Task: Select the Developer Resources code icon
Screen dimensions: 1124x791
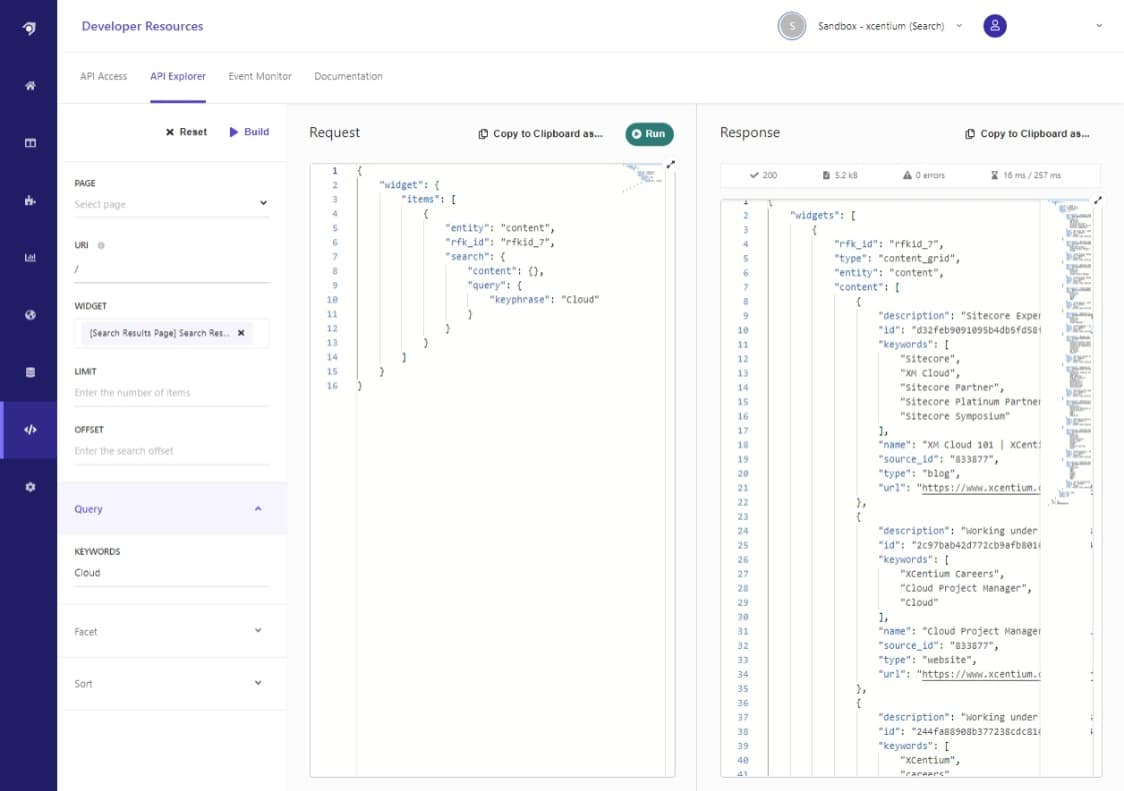Action: click(30, 430)
